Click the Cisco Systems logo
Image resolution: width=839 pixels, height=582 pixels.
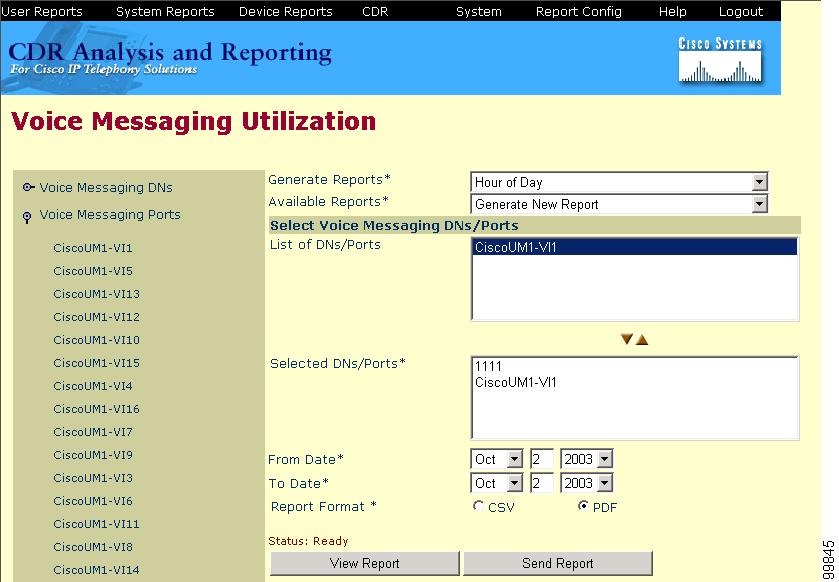coord(720,59)
